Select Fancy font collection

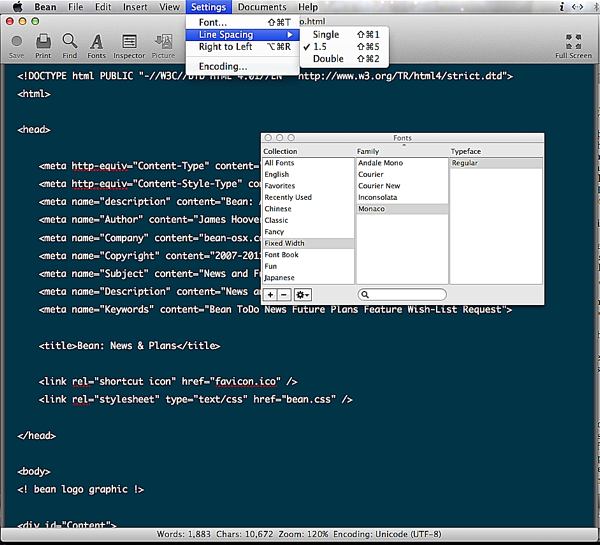(308, 232)
